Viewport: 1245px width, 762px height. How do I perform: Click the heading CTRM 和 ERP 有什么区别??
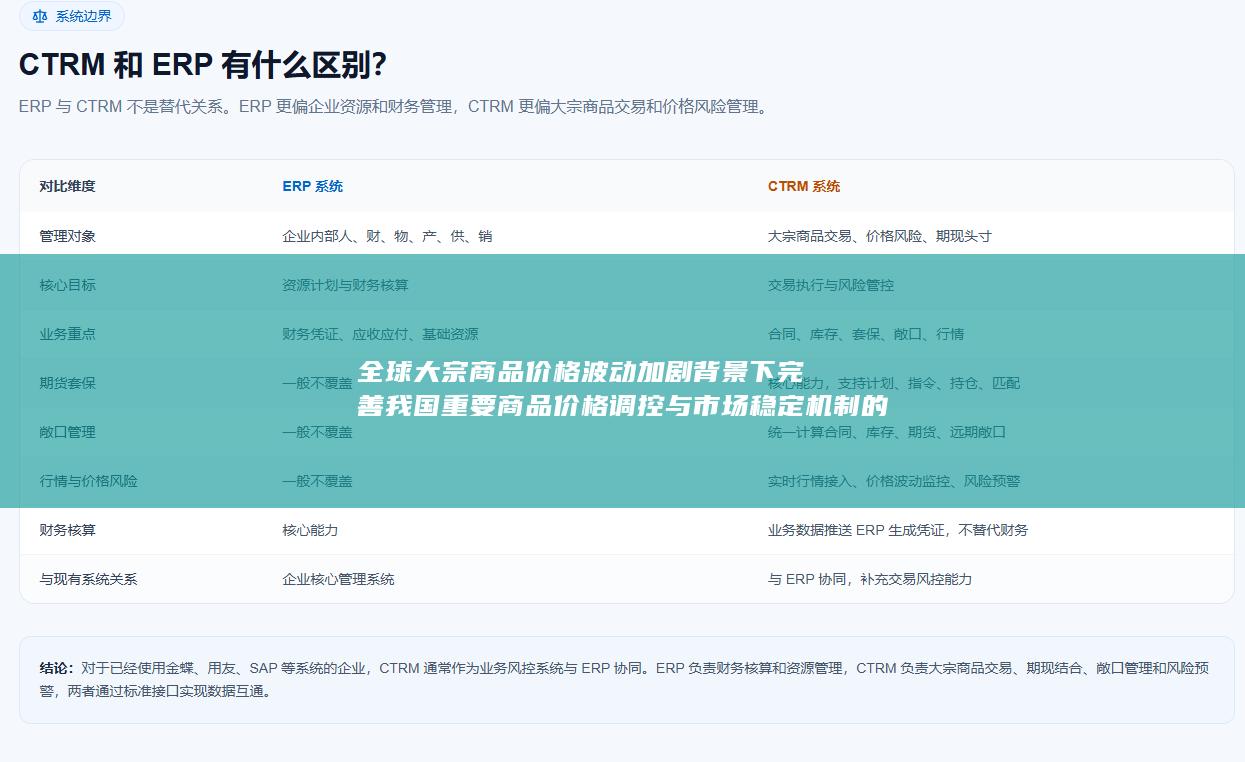tap(203, 65)
